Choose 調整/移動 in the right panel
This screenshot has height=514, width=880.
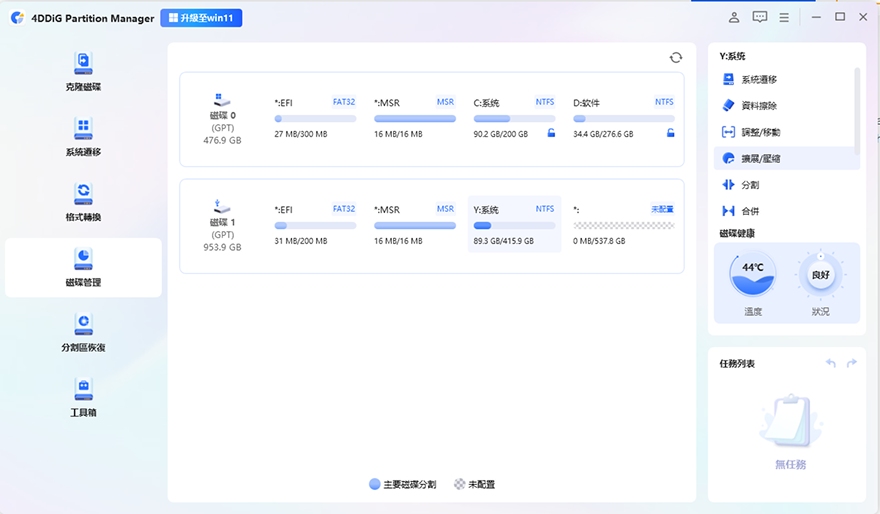[760, 132]
